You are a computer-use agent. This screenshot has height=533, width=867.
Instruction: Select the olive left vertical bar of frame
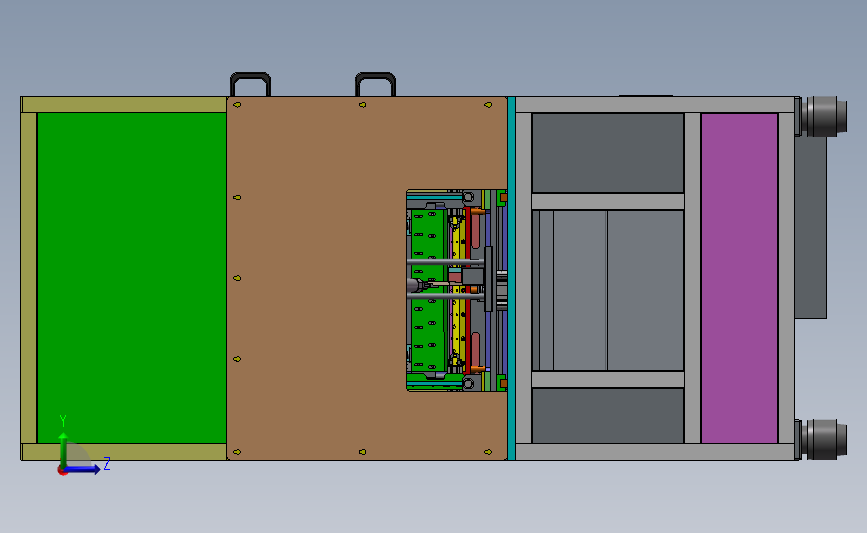29,278
